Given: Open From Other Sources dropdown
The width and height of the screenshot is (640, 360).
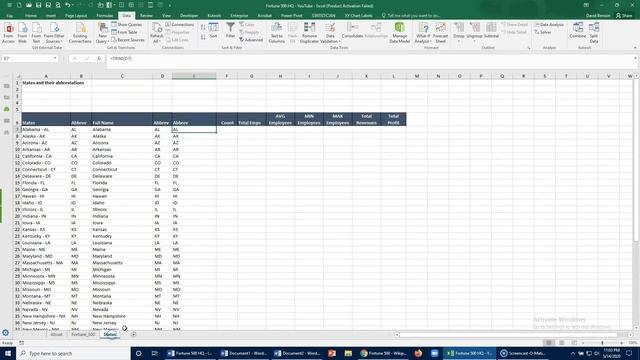Looking at the screenshot, I should pos(54,33).
